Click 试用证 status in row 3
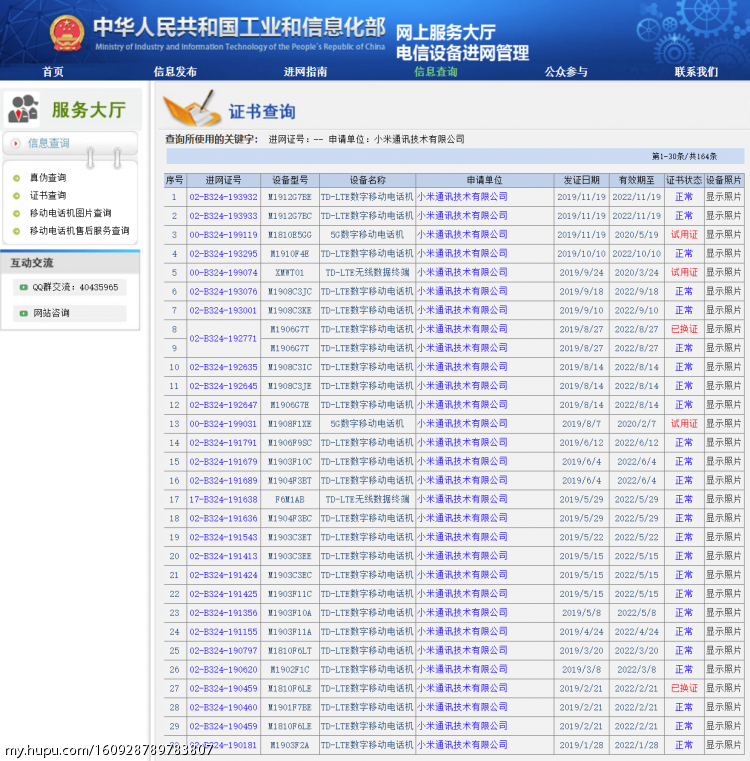Image resolution: width=750 pixels, height=761 pixels. (x=684, y=235)
